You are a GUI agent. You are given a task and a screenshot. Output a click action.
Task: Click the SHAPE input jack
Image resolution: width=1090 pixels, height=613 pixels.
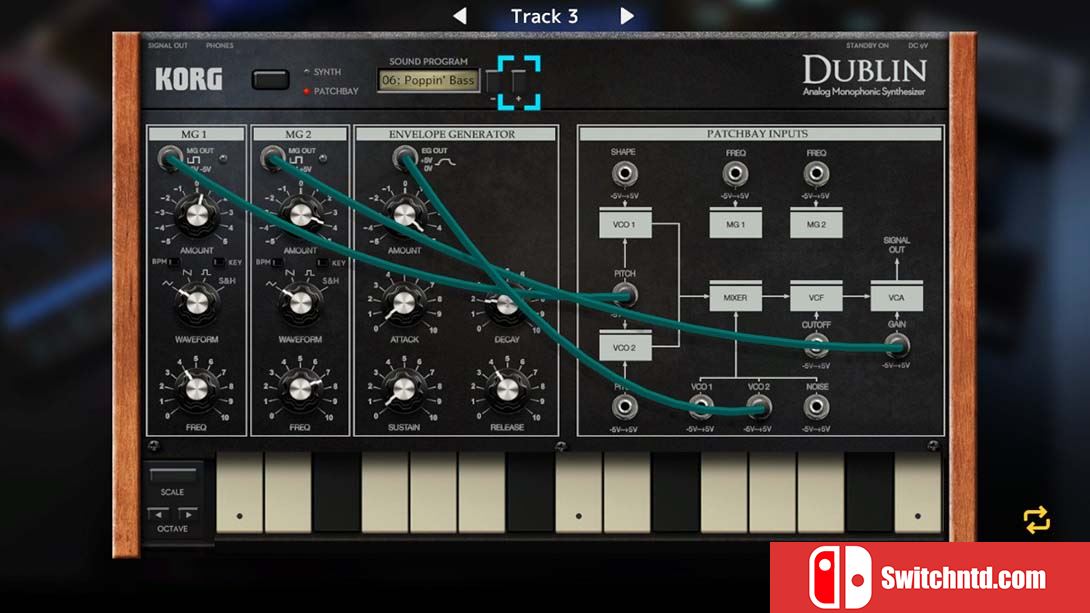(624, 173)
